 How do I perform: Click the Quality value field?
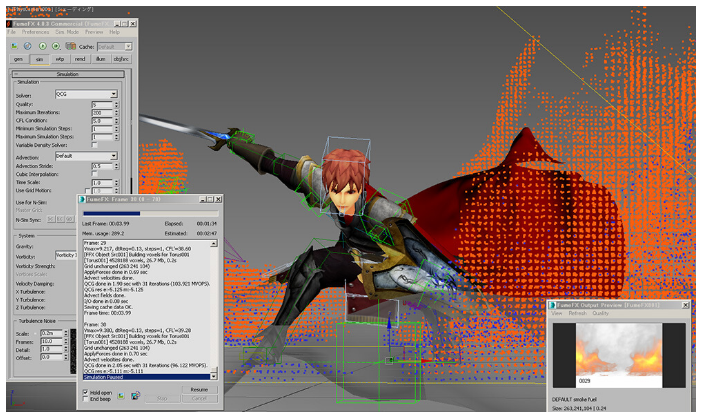click(x=102, y=105)
